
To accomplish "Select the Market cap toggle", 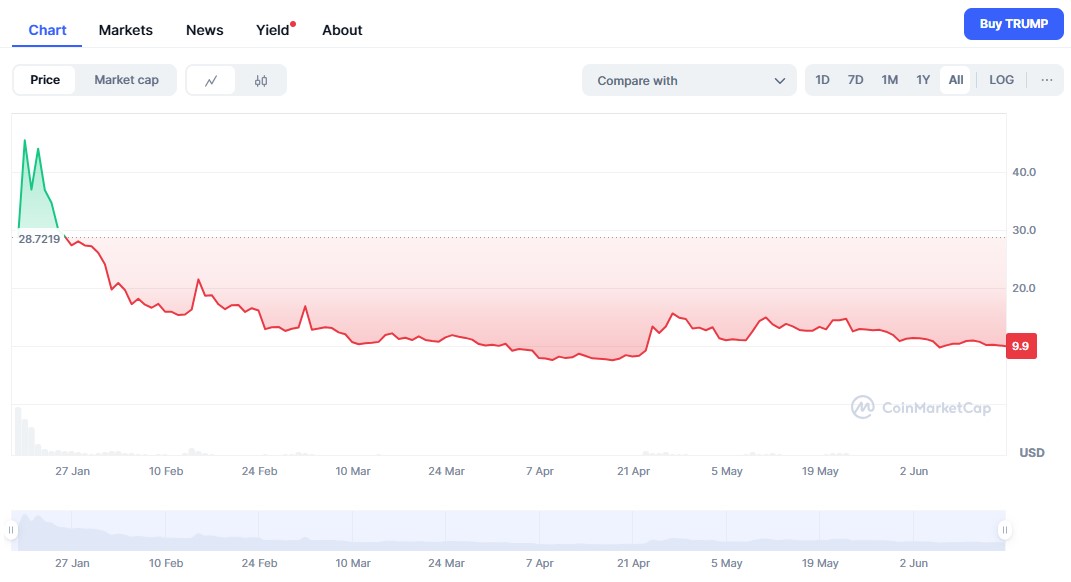I will coord(126,80).
